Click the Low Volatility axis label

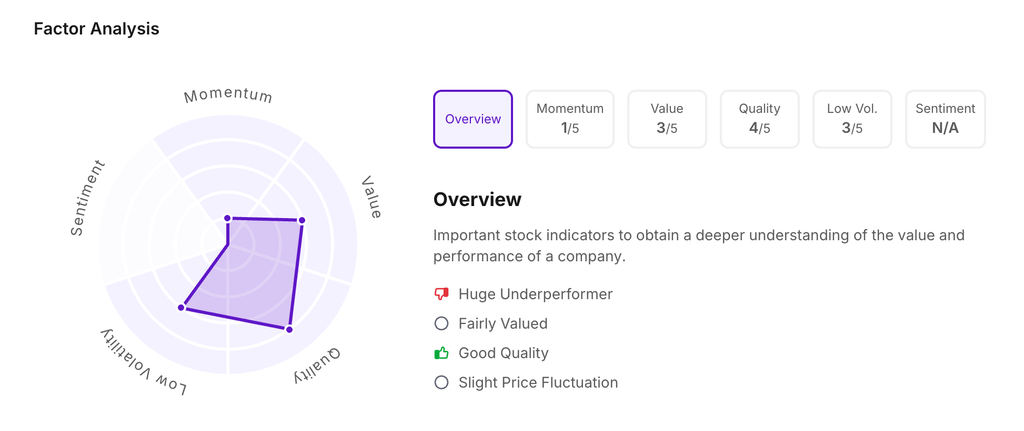tap(143, 362)
